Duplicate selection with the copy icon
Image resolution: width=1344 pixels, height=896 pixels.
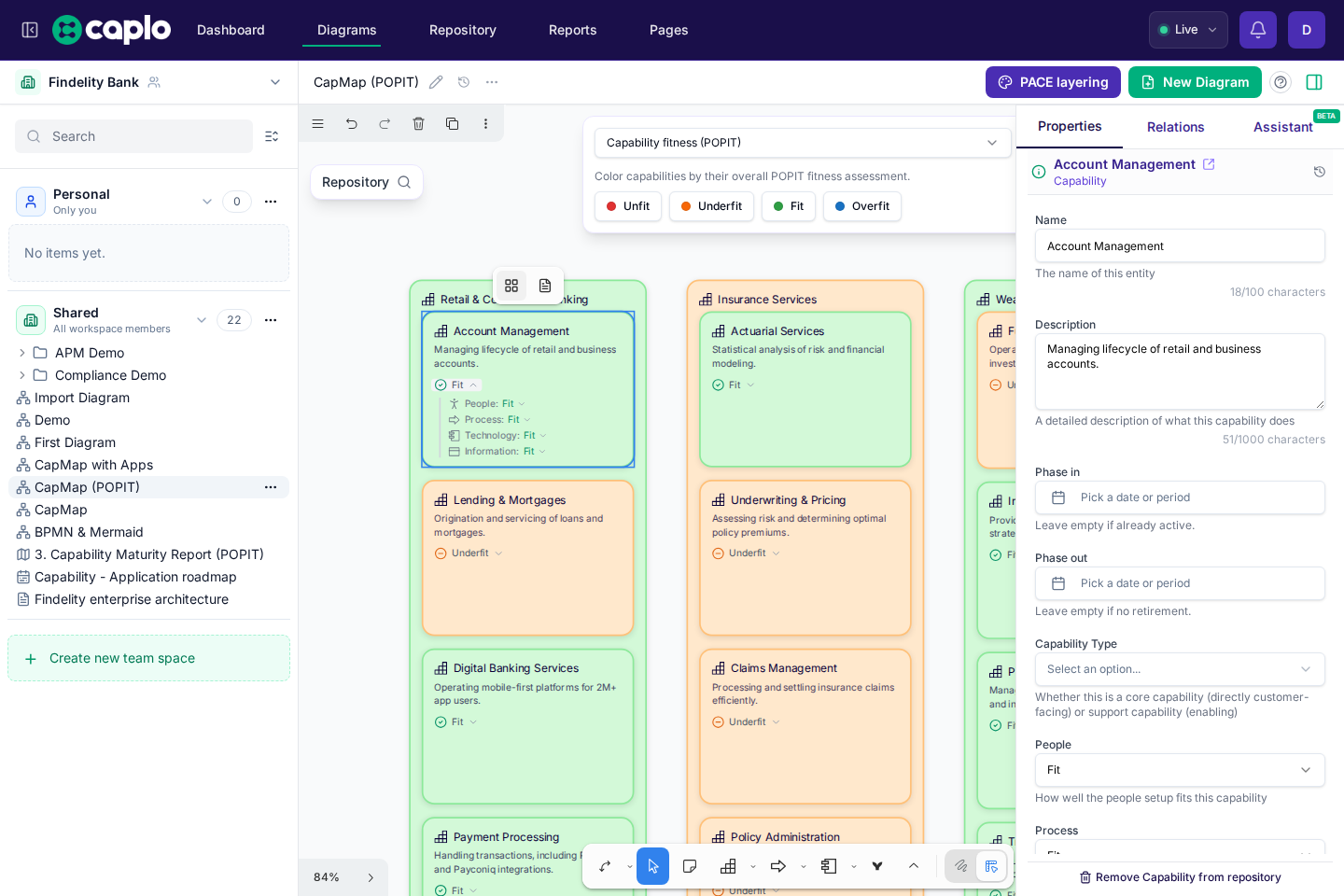453,123
